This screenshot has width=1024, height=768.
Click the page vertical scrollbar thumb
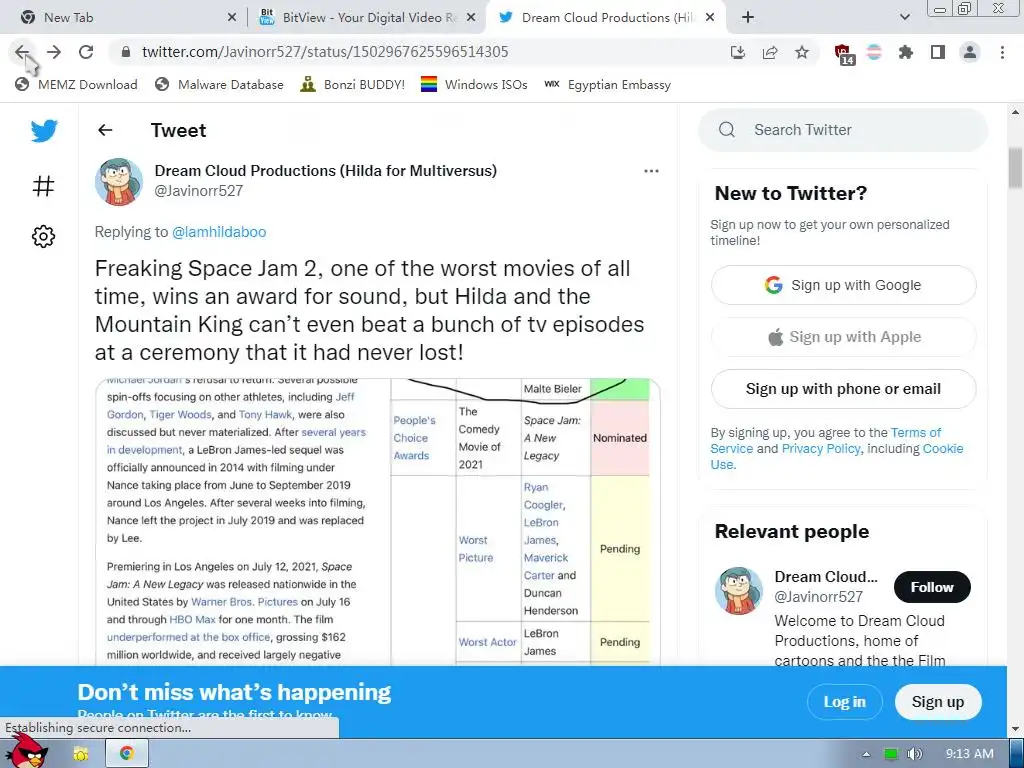pos(1014,168)
